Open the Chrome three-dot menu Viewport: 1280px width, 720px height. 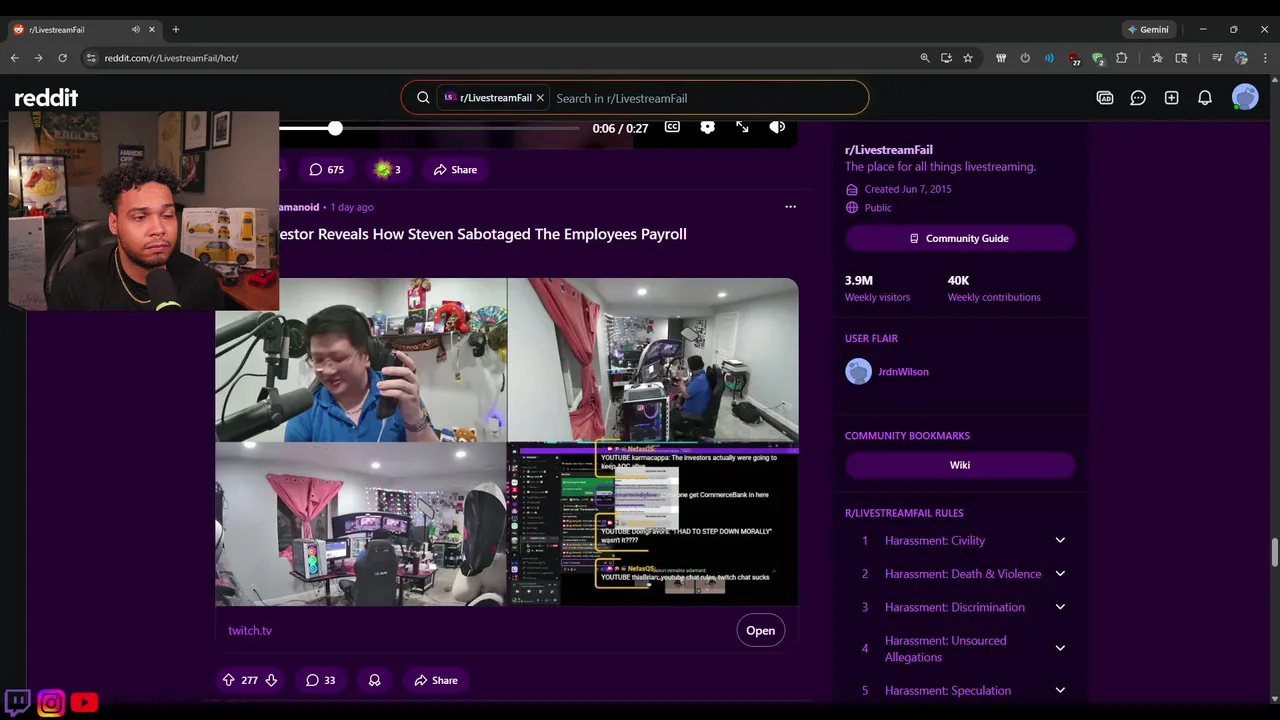coord(1264,58)
